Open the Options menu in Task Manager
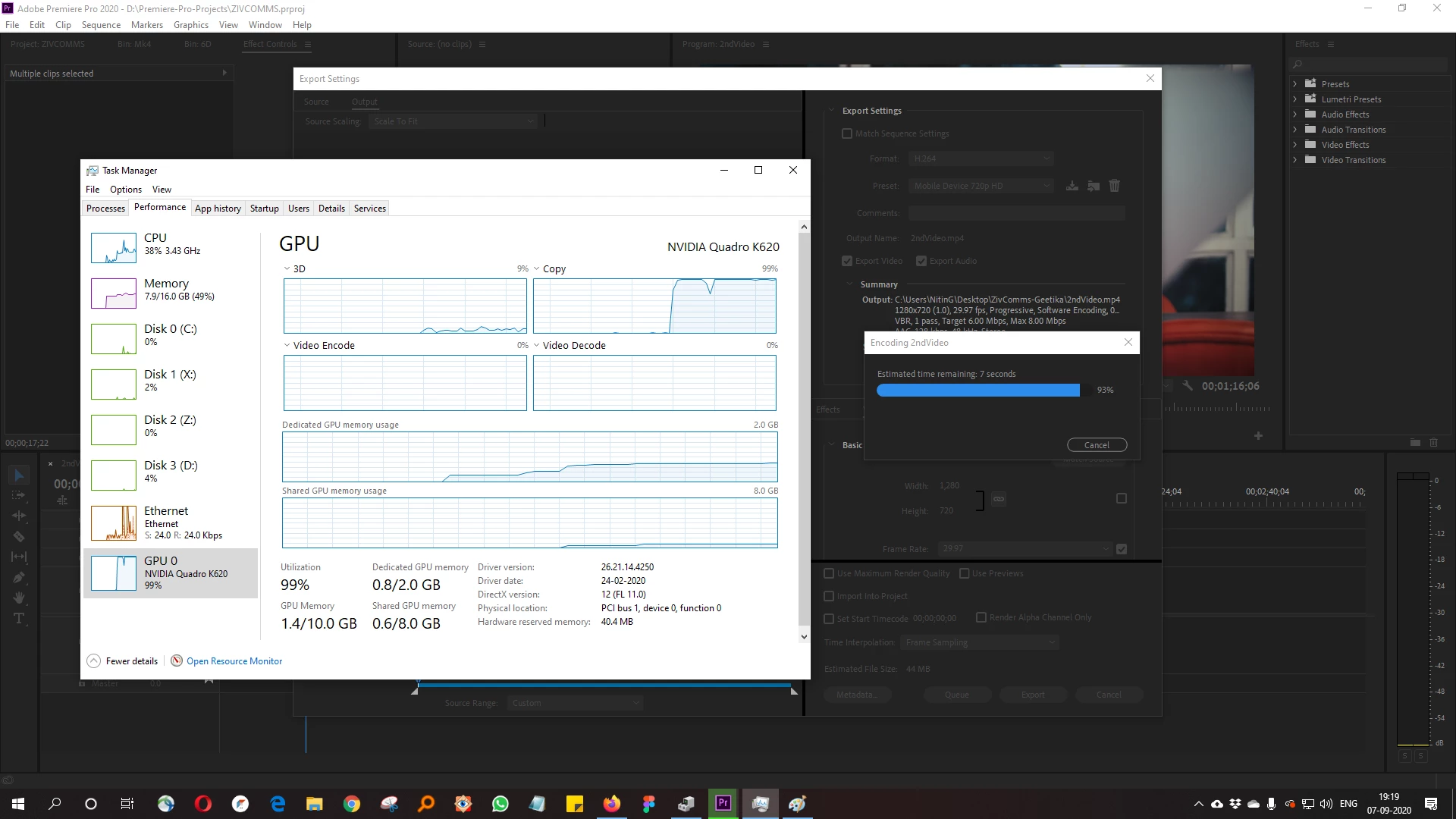1456x819 pixels. 126,190
